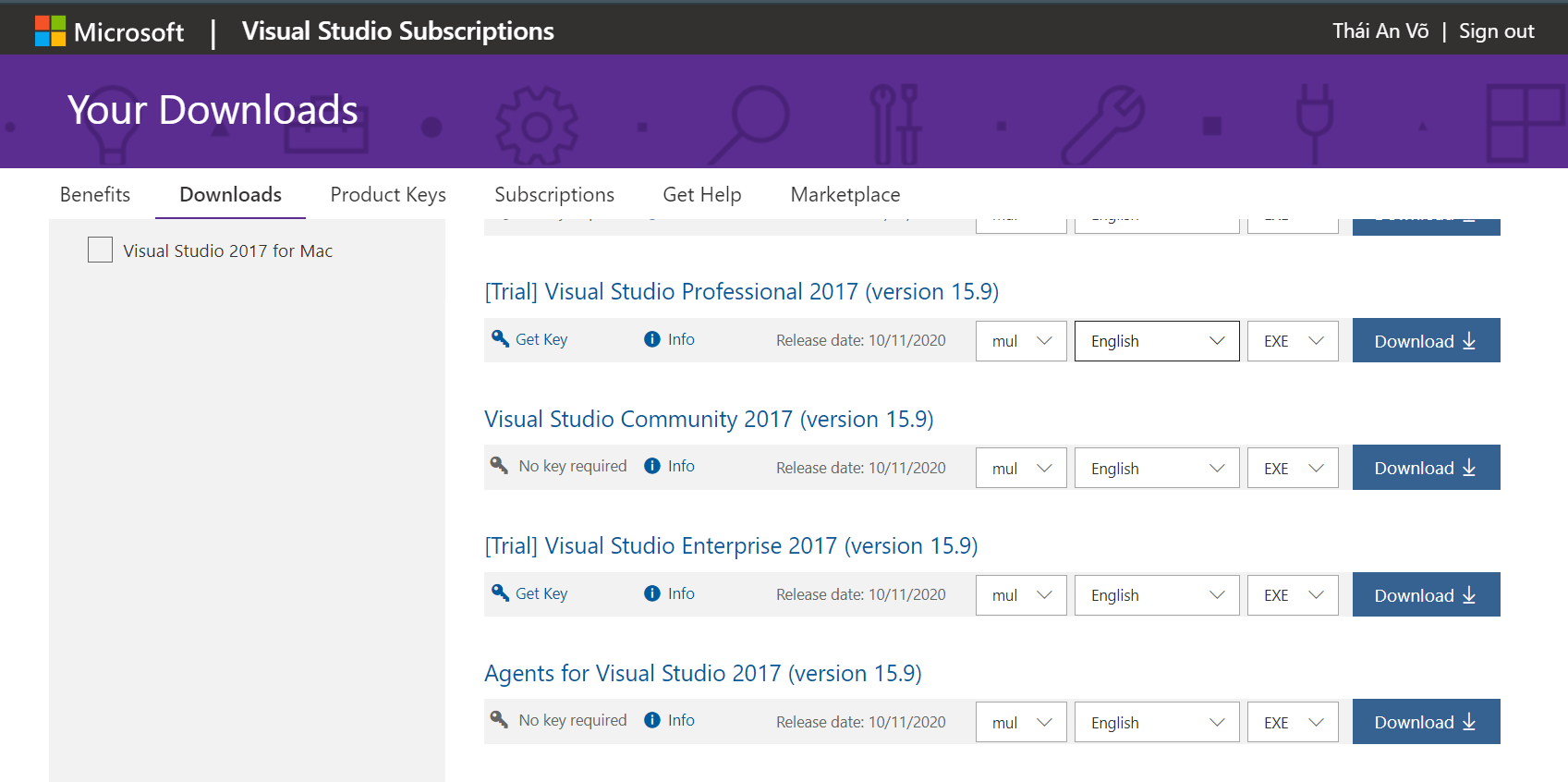Viewport: 1568px width, 782px height.
Task: Click Sign out link
Action: [x=1496, y=31]
